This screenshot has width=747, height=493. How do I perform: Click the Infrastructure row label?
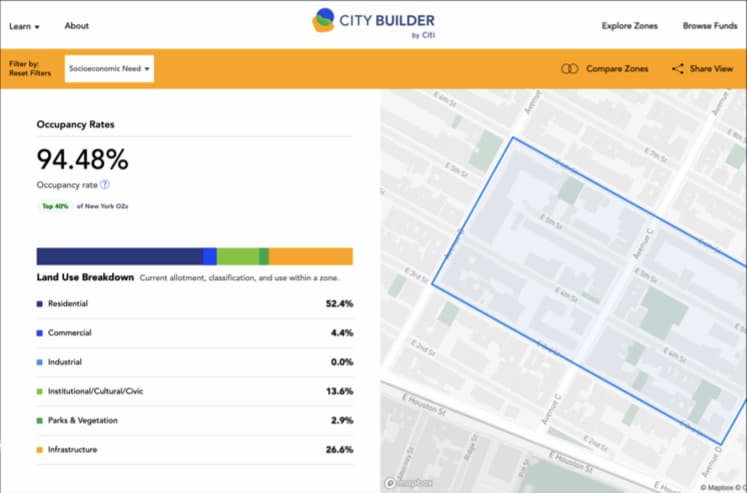click(x=72, y=449)
